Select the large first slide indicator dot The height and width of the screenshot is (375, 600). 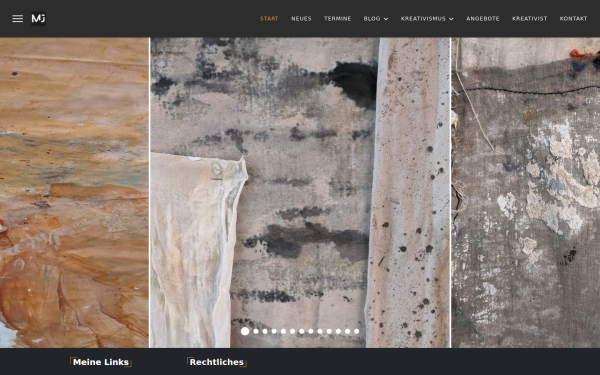click(x=245, y=331)
